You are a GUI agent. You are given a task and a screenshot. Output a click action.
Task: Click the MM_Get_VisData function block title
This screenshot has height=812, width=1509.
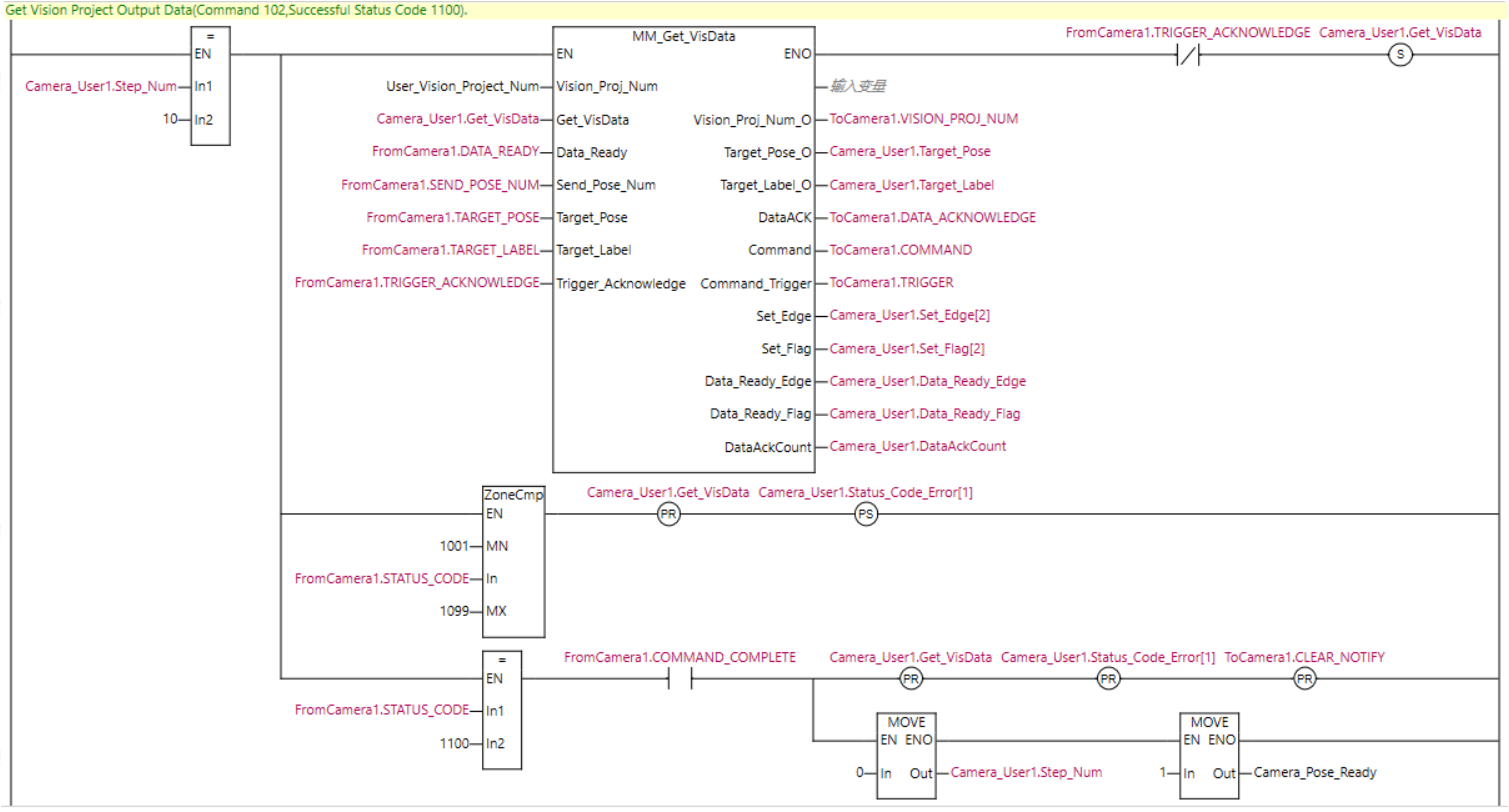pos(682,36)
